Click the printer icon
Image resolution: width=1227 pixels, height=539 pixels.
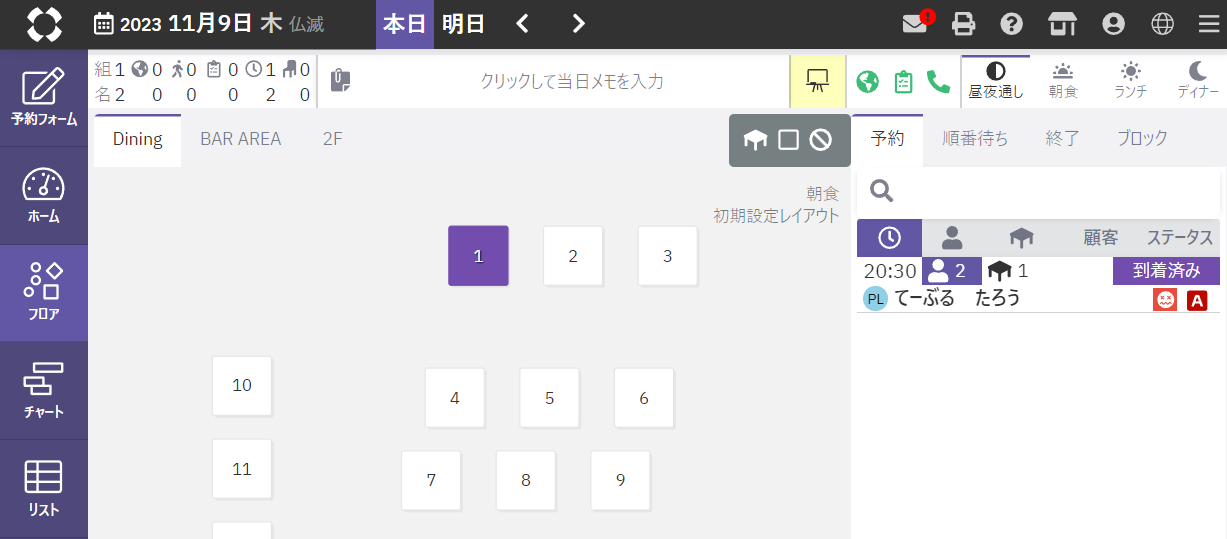[x=963, y=24]
